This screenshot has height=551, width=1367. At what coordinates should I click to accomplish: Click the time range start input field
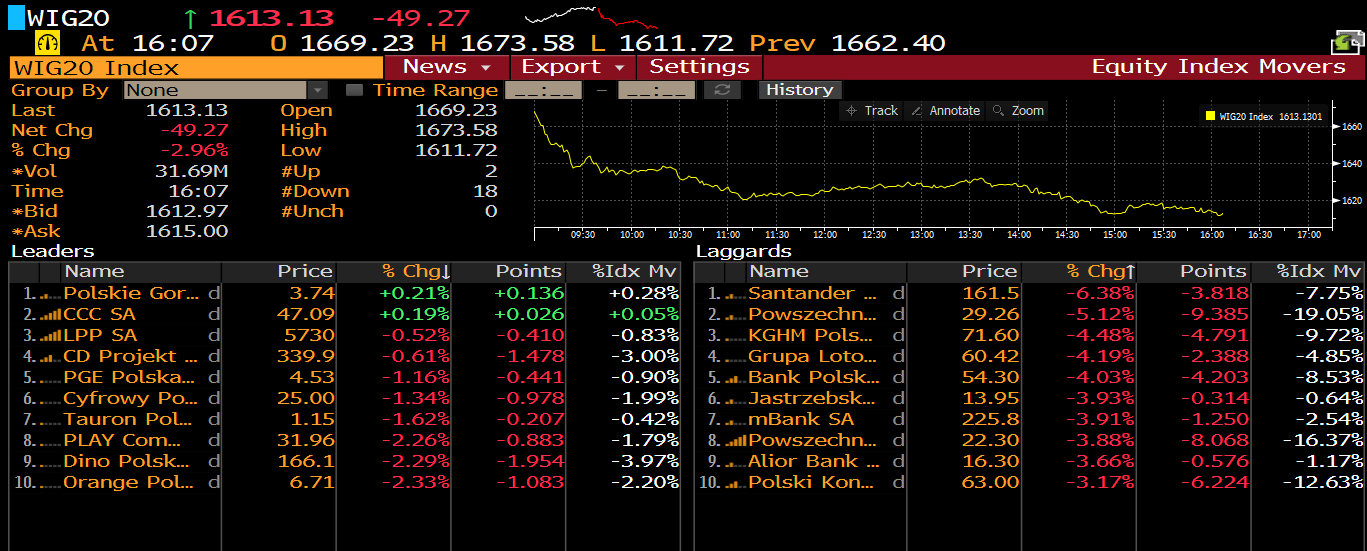click(x=543, y=90)
